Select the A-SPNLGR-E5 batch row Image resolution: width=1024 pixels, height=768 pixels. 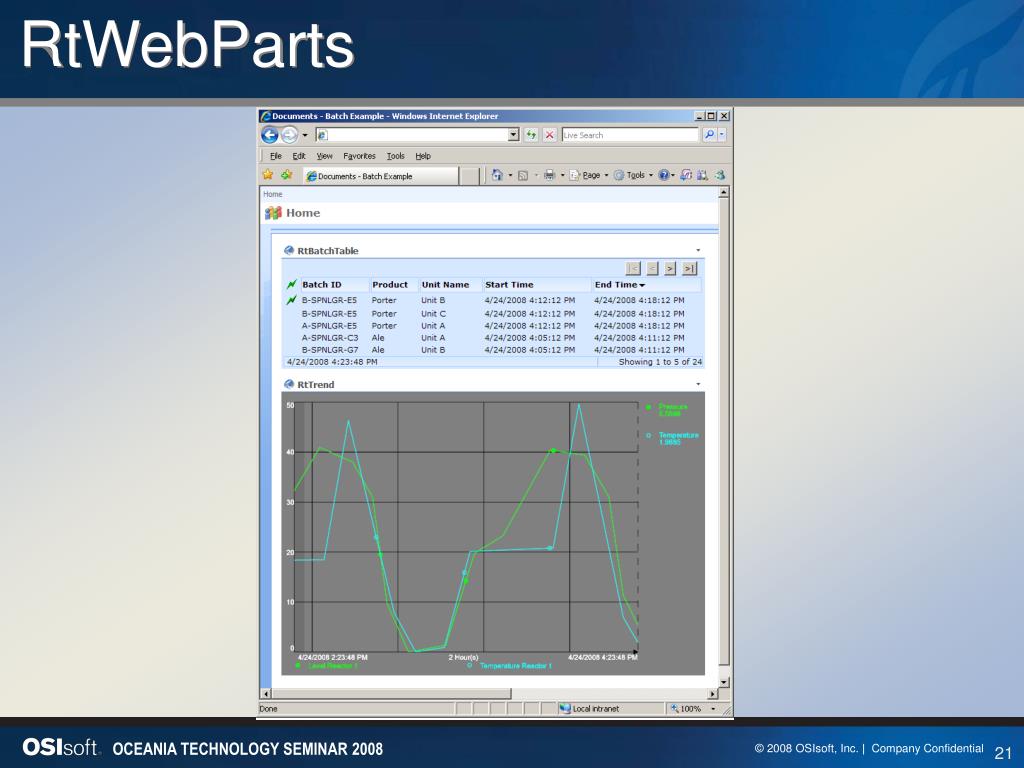[x=494, y=326]
